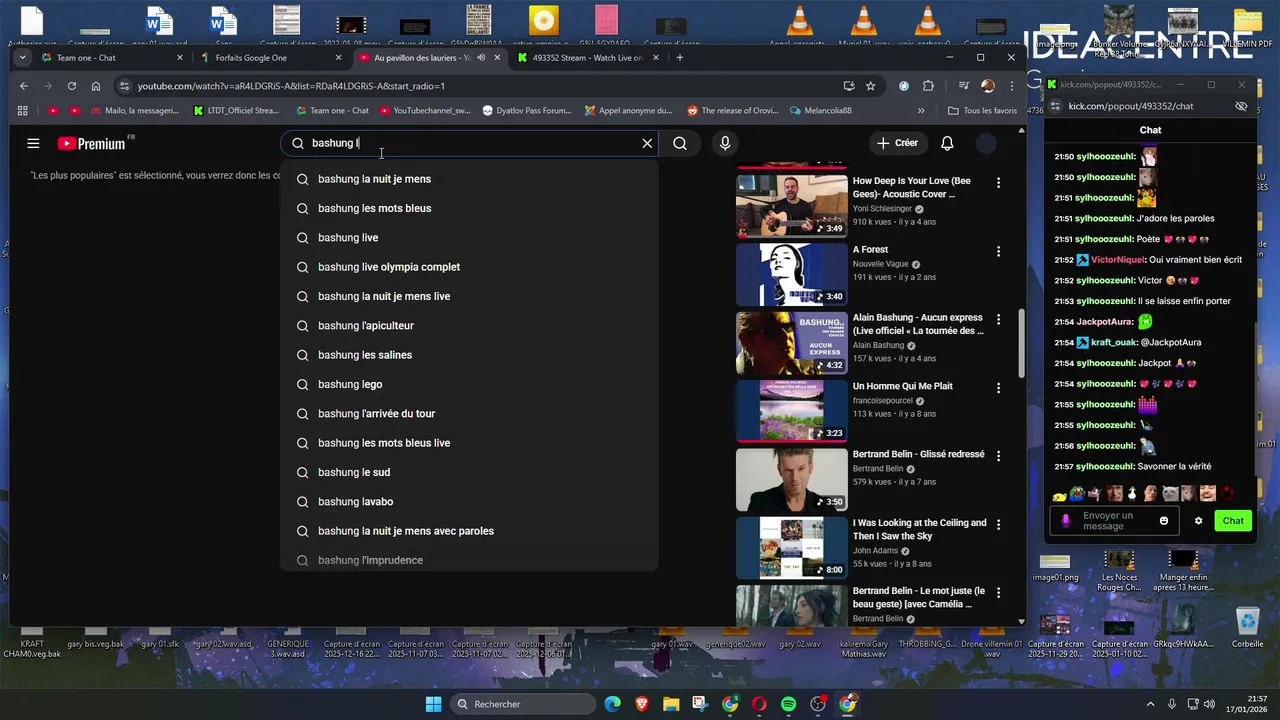Choose suggestion bashung les mots bleus
The width and height of the screenshot is (1280, 720).
469,208
